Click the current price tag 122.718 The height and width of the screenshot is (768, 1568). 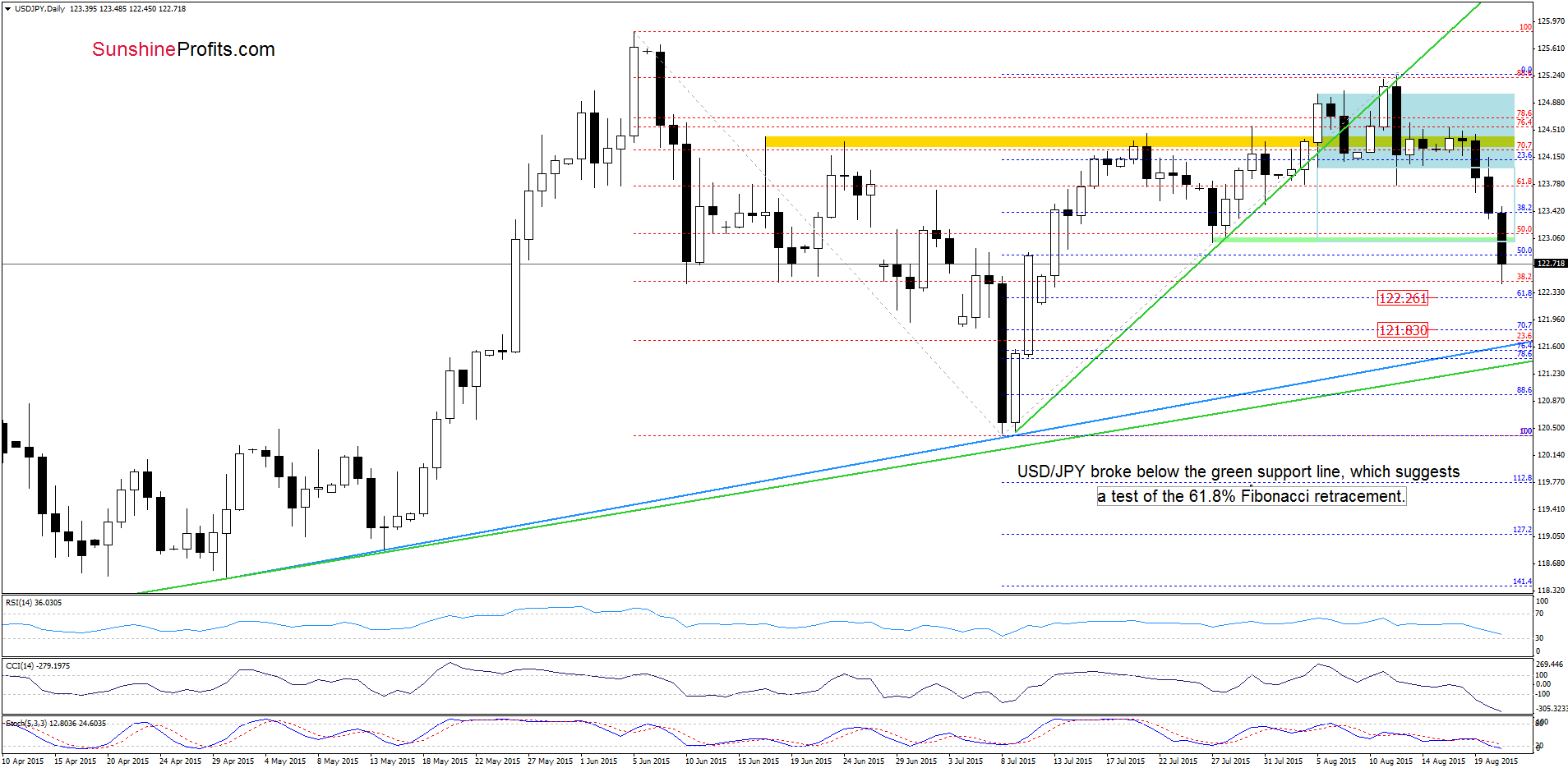tap(1551, 264)
